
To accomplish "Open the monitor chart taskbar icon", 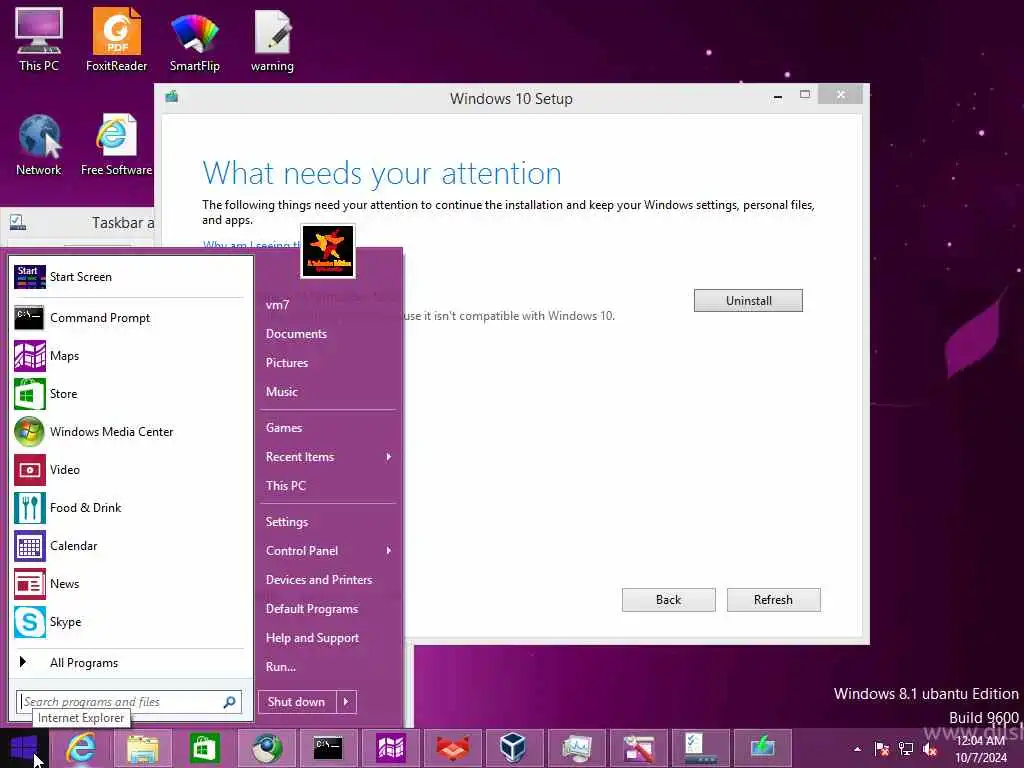I will [x=576, y=748].
